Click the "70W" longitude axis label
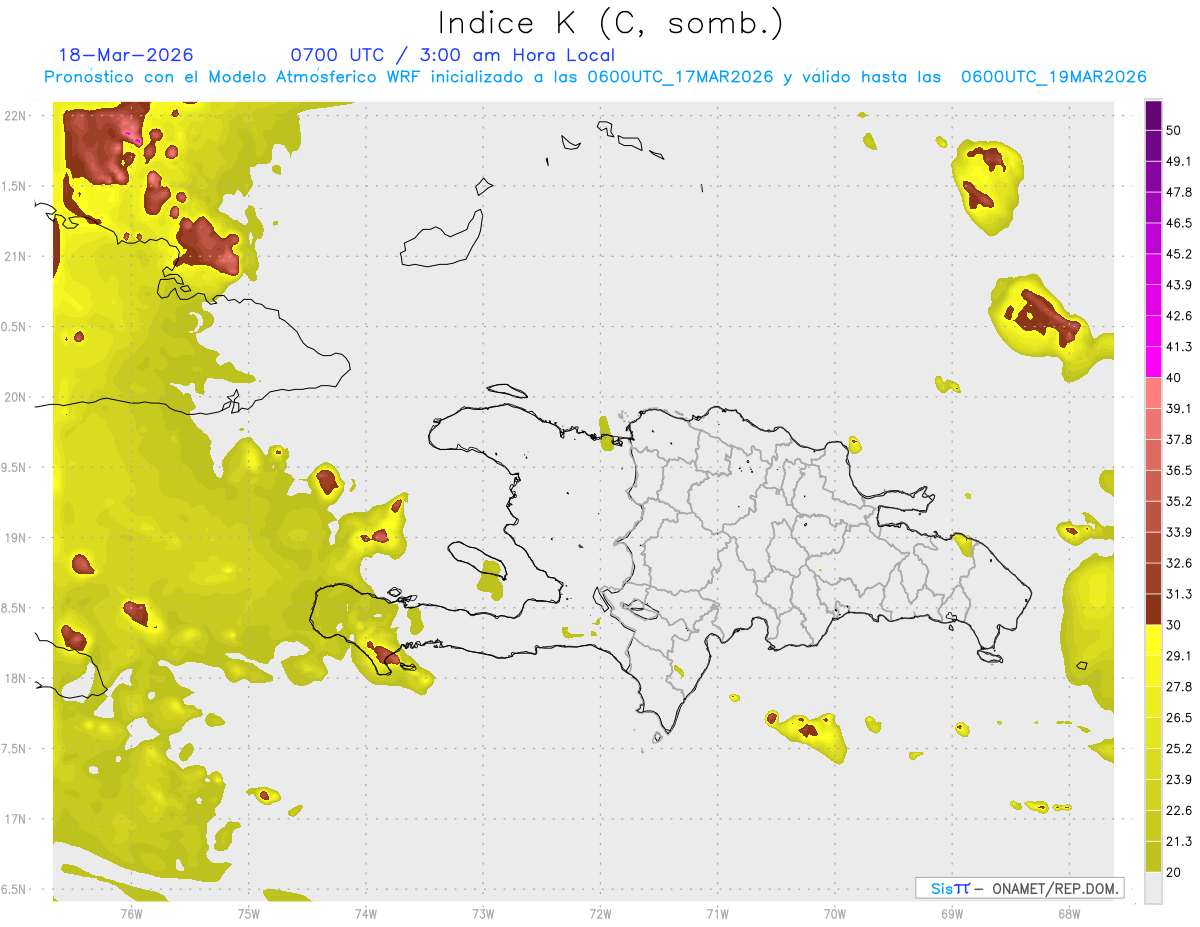Viewport: 1200px width, 927px height. coord(835,914)
